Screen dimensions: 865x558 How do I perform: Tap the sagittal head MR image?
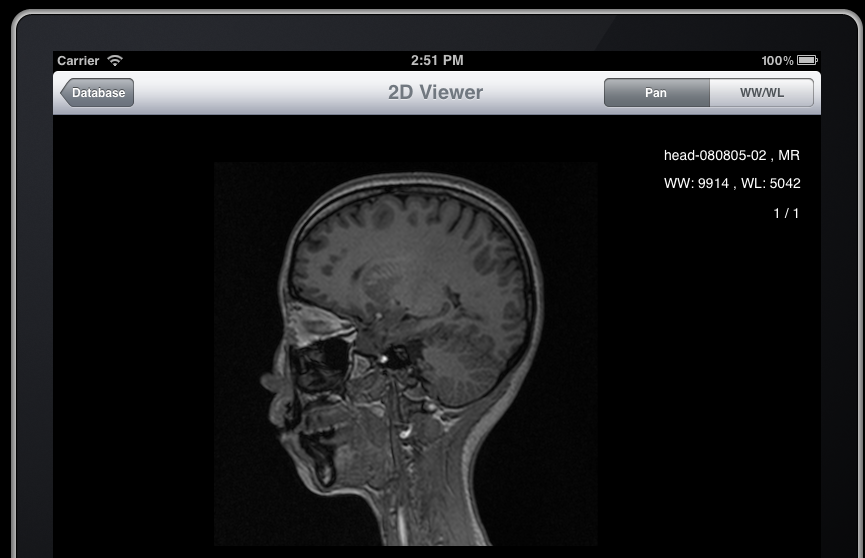(x=405, y=354)
